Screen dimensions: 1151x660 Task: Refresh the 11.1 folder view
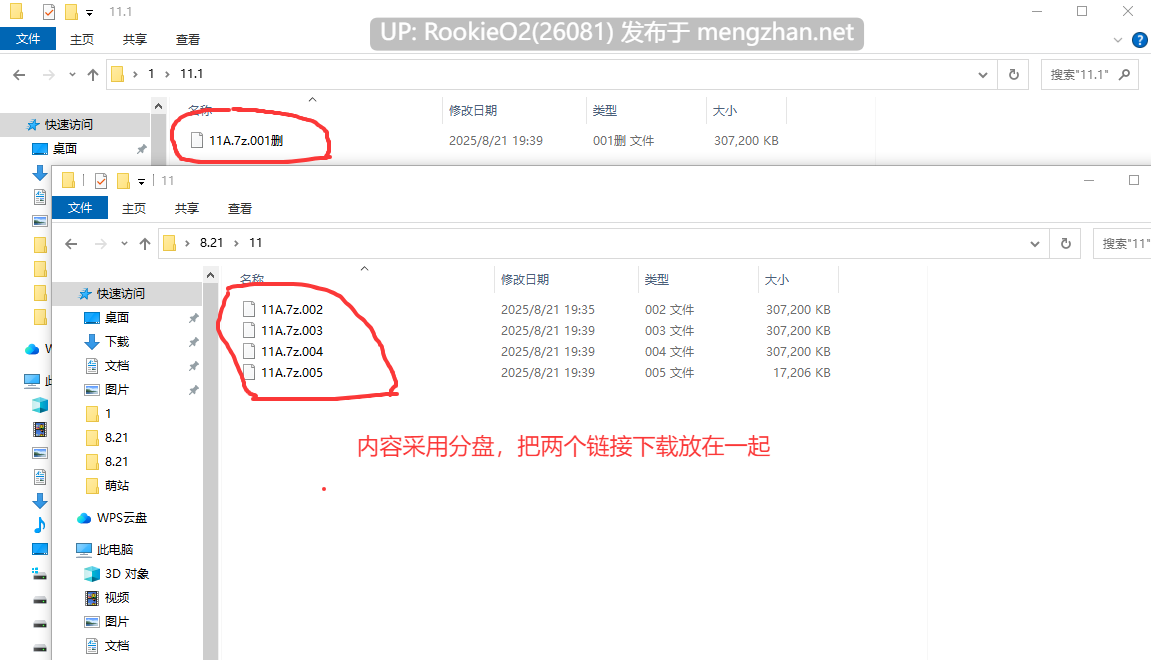click(1014, 75)
